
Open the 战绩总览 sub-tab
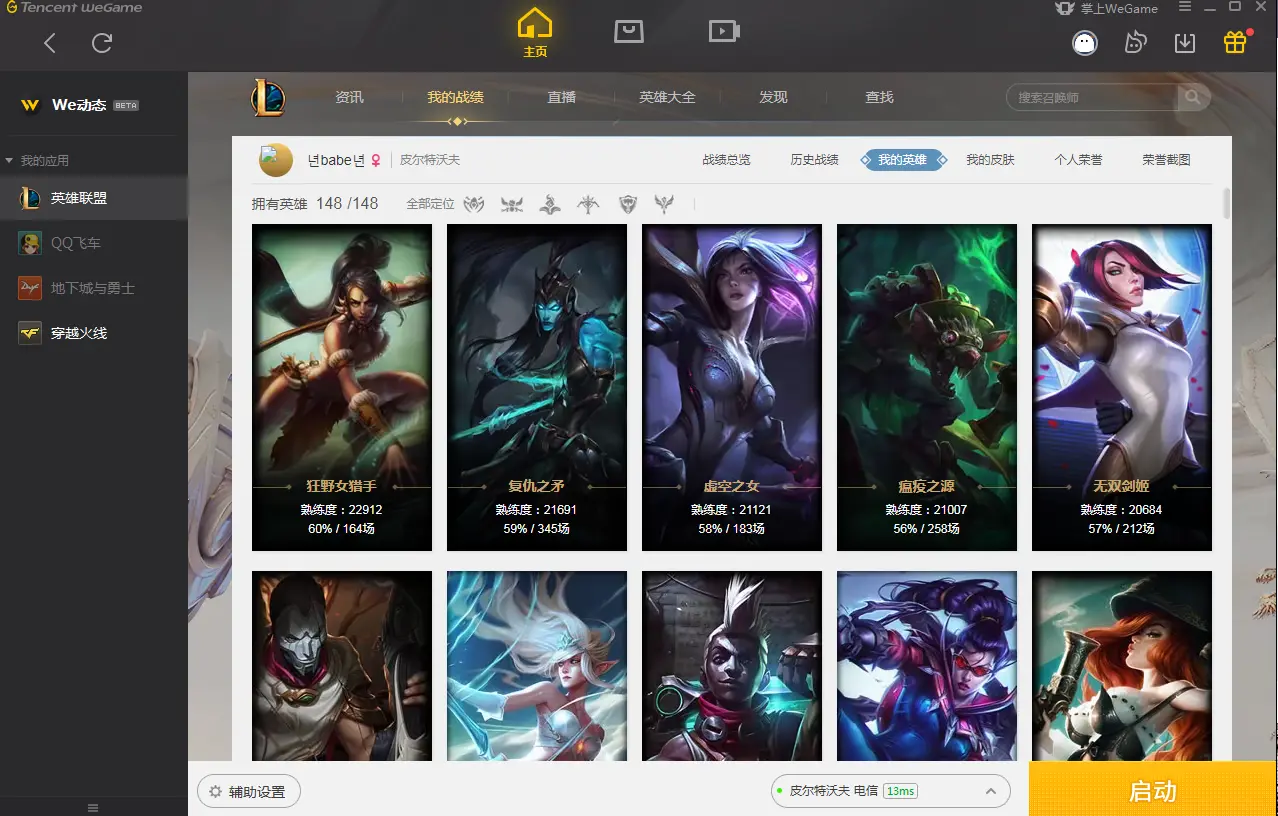click(726, 160)
